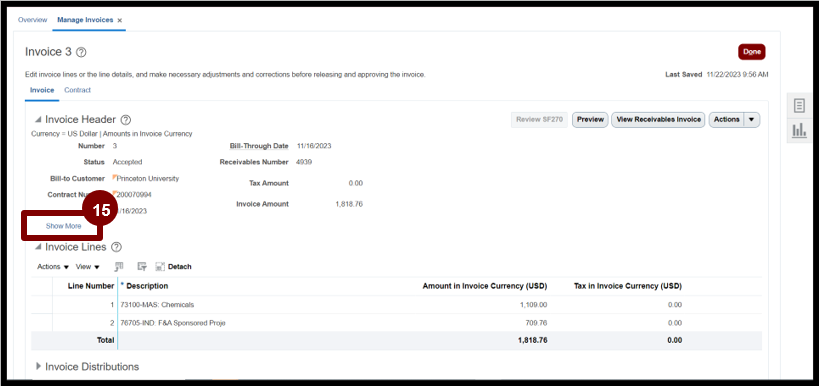
Task: Click the Invoice Amount value 1,818.76 in header
Action: tap(348, 204)
